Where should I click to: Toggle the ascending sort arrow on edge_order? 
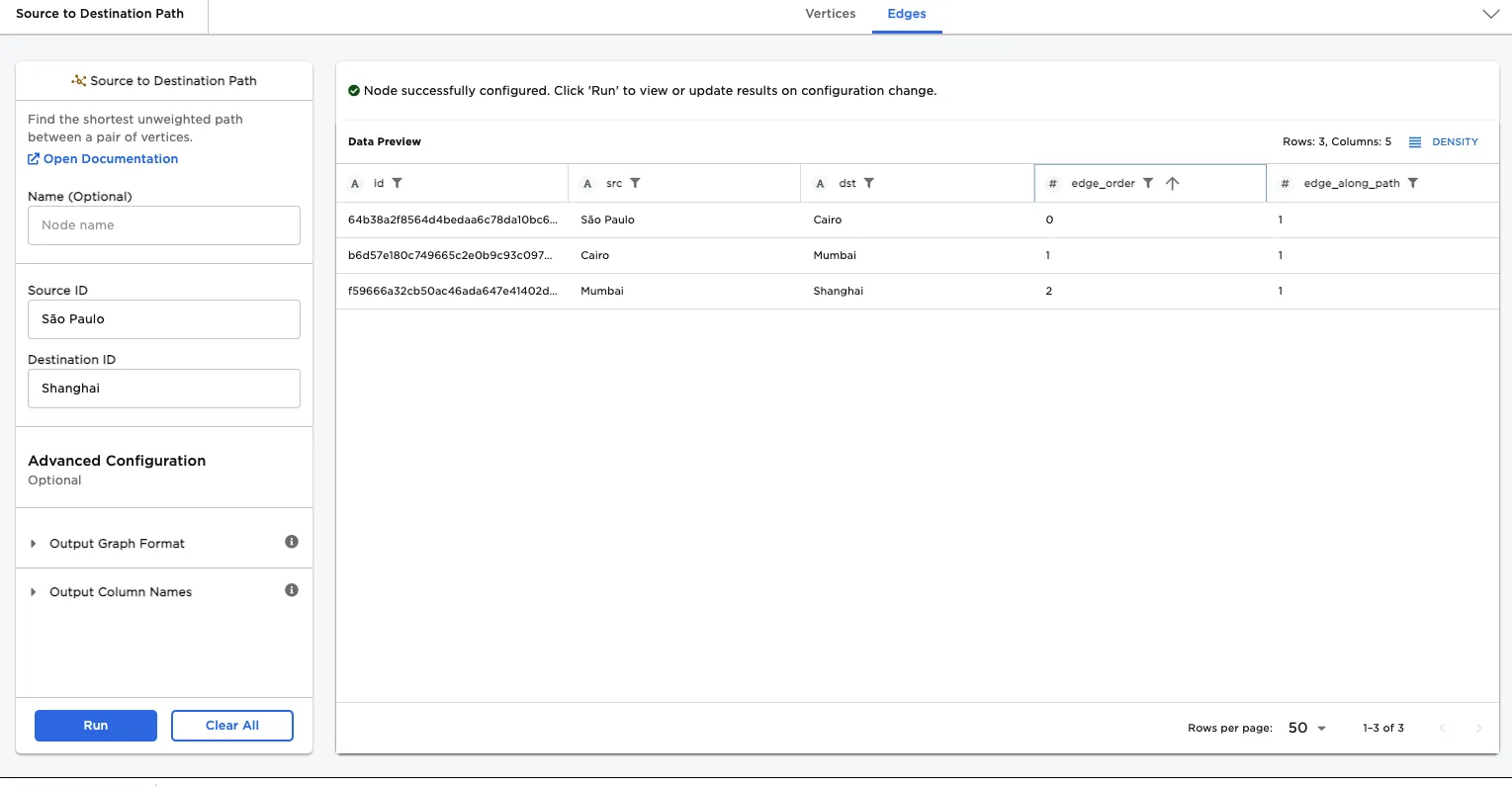point(1172,183)
